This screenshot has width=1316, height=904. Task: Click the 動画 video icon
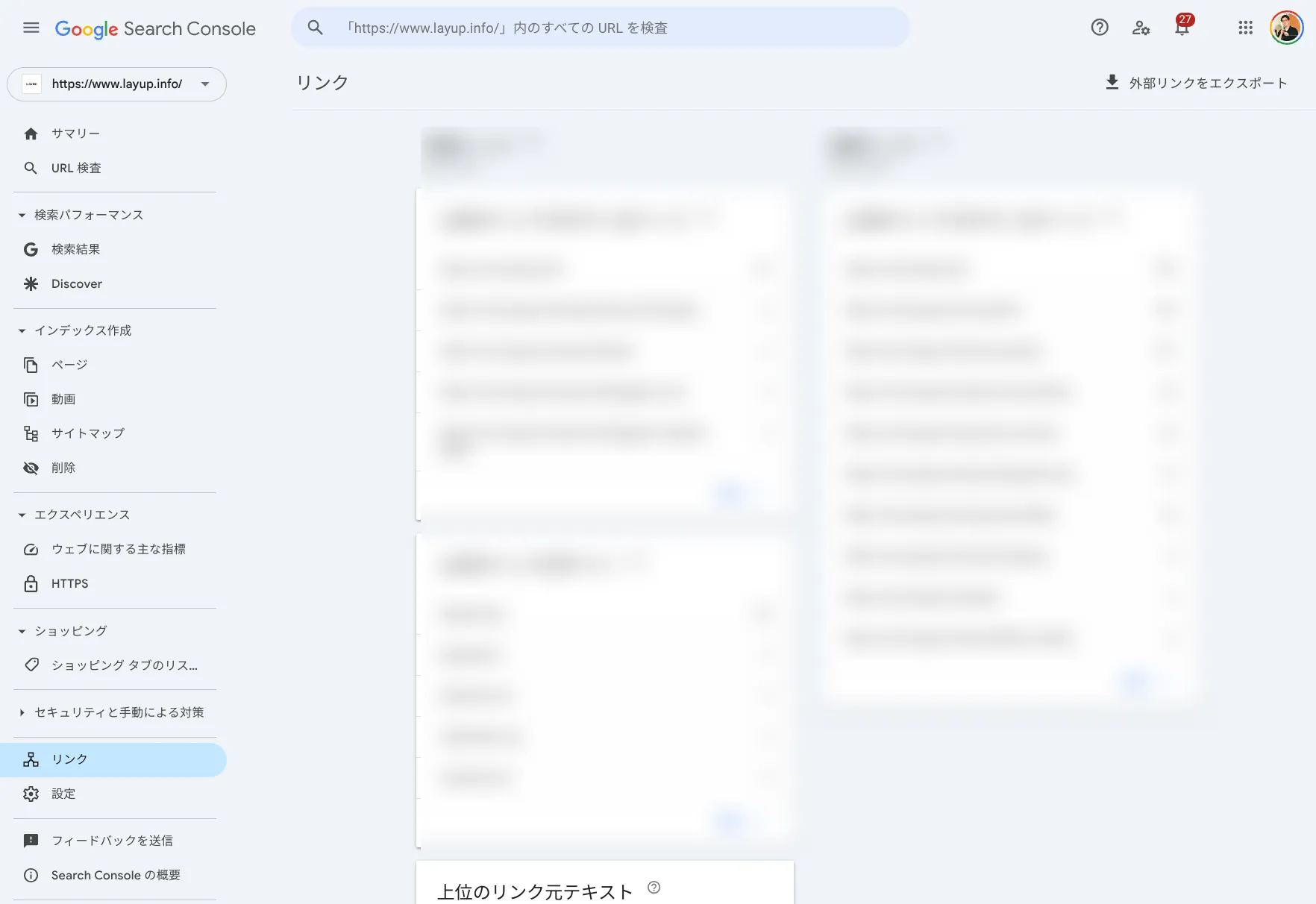point(31,399)
